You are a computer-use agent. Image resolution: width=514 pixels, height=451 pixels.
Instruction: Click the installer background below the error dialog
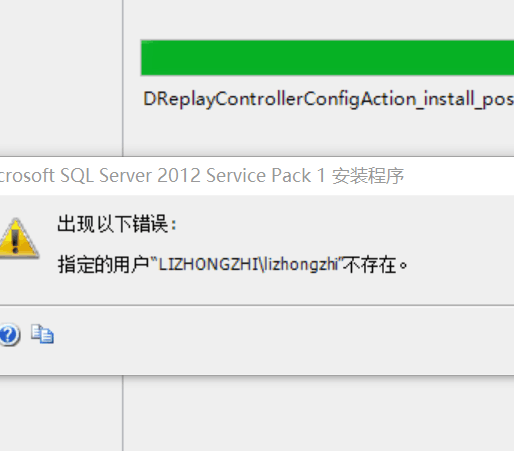pos(318,413)
